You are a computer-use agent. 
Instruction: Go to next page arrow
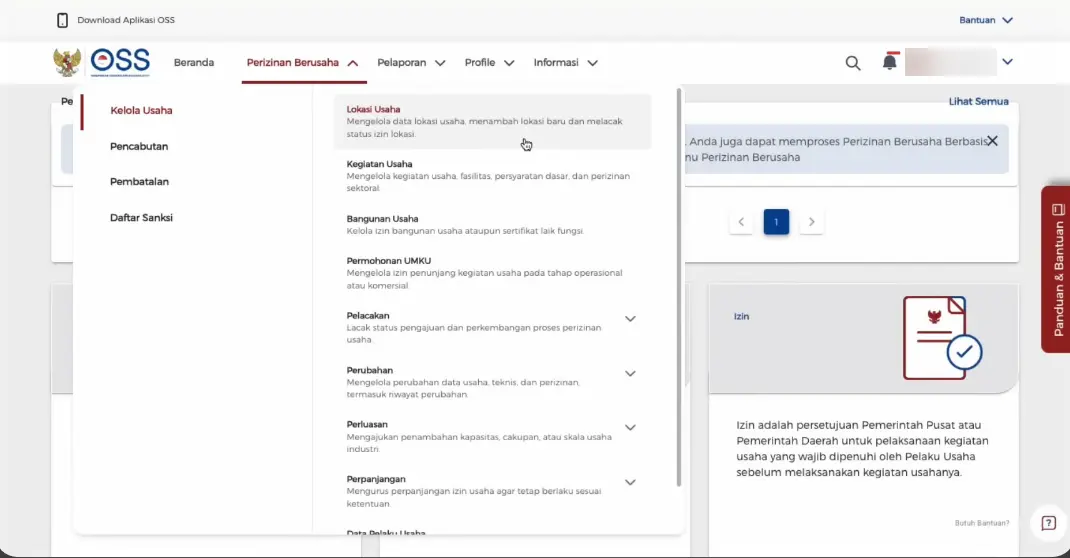(812, 222)
